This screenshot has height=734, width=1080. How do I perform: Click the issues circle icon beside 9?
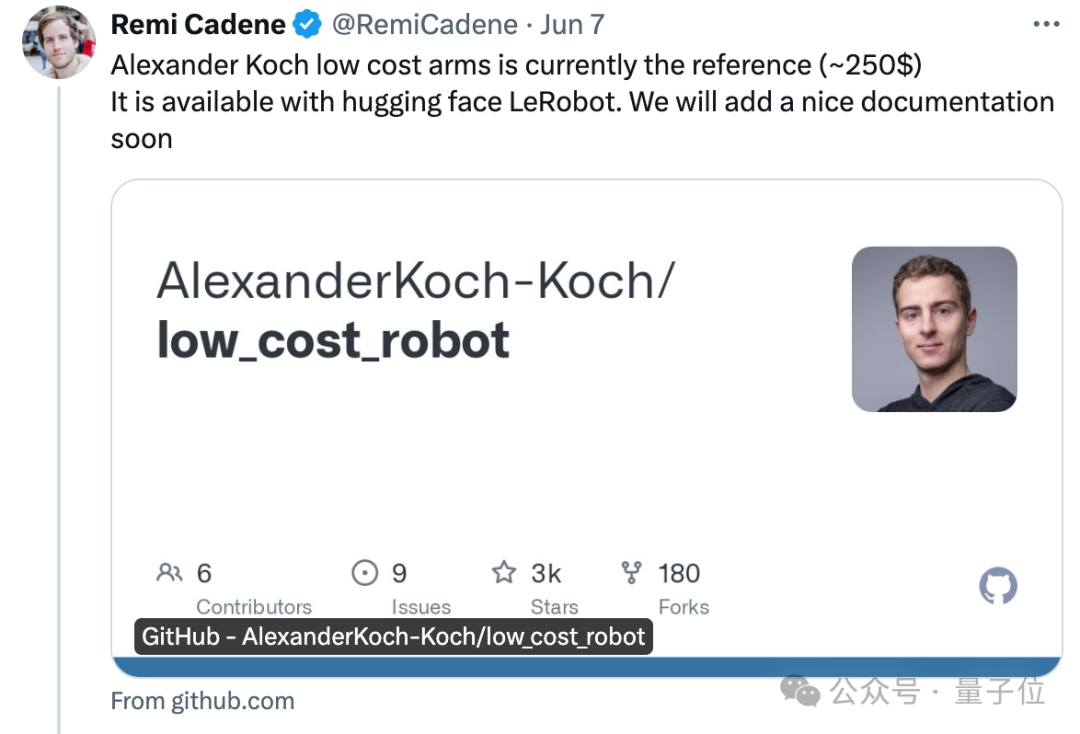[365, 572]
